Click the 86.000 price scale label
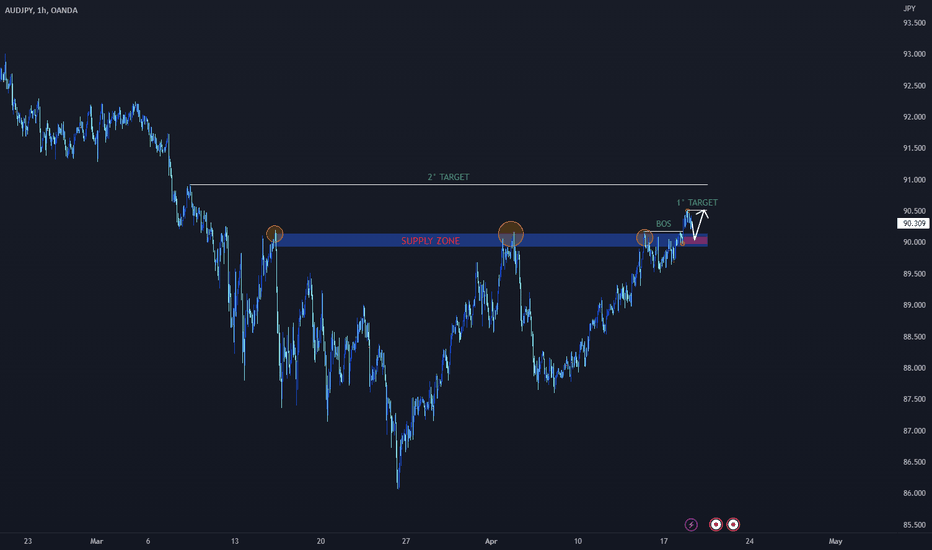The width and height of the screenshot is (932, 550). coord(914,493)
